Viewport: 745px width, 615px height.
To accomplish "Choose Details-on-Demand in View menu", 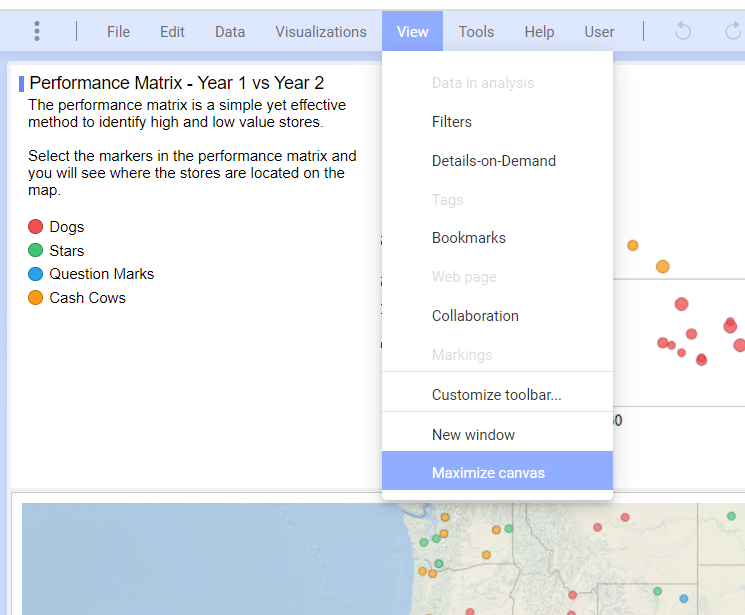I will pos(494,161).
